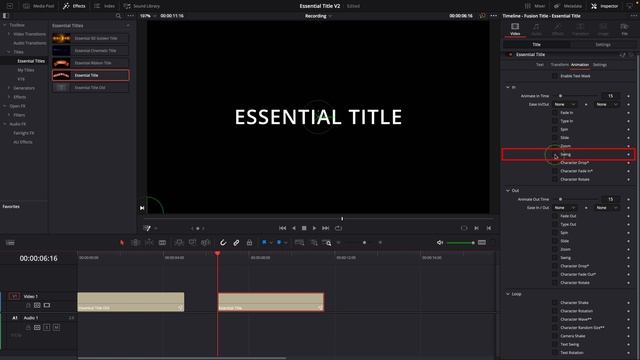Select the Title page in Inspector
Viewport: 640px width, 360px height.
536,44
